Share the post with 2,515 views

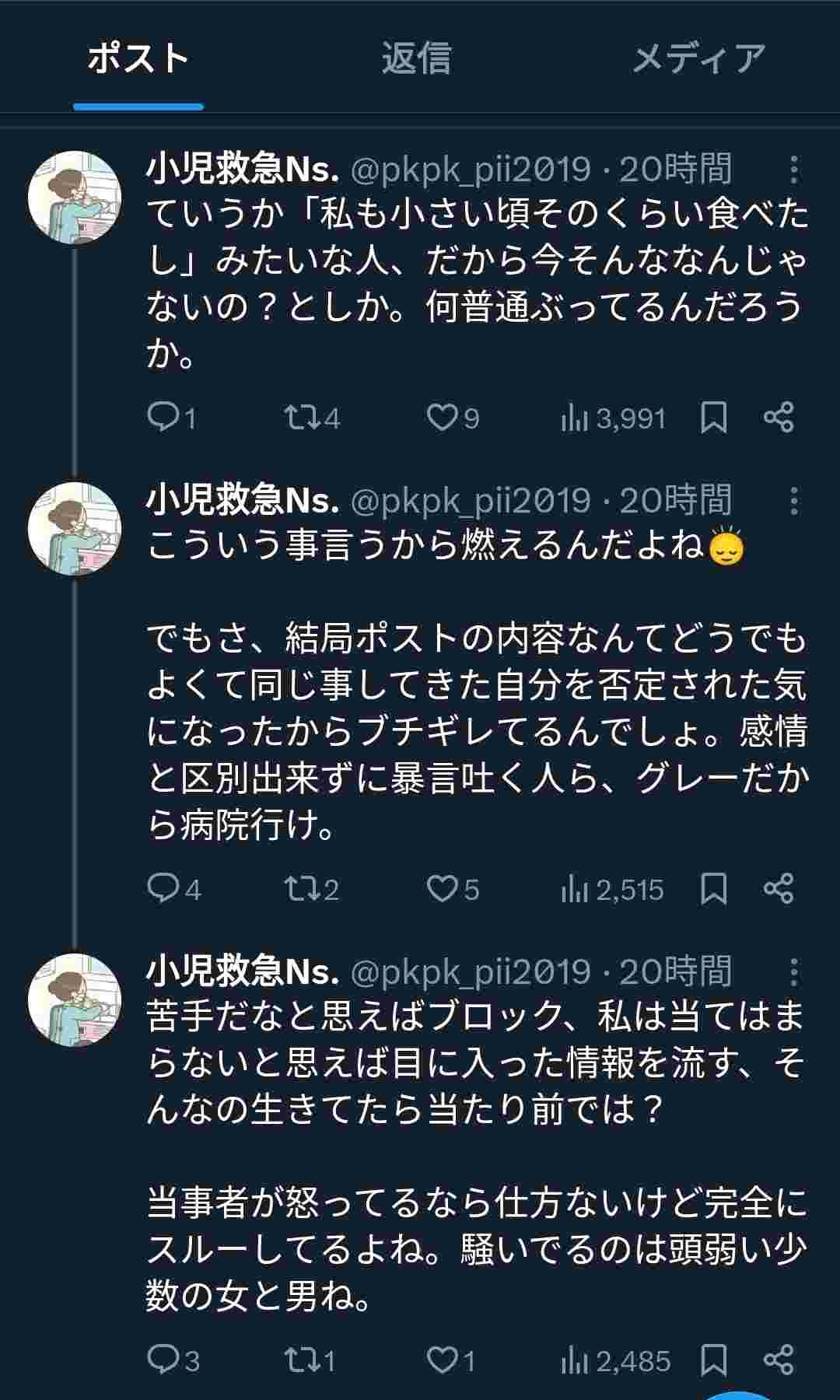[x=779, y=888]
